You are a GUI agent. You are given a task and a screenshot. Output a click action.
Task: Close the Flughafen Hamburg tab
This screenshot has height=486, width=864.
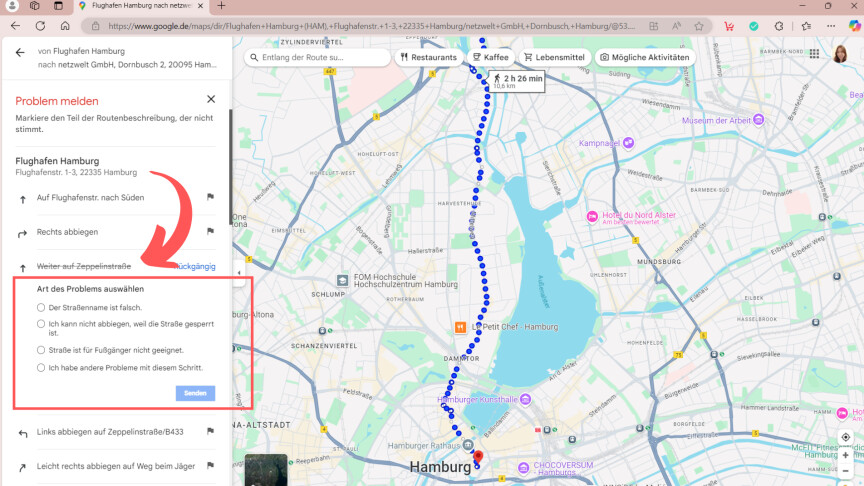(x=200, y=6)
